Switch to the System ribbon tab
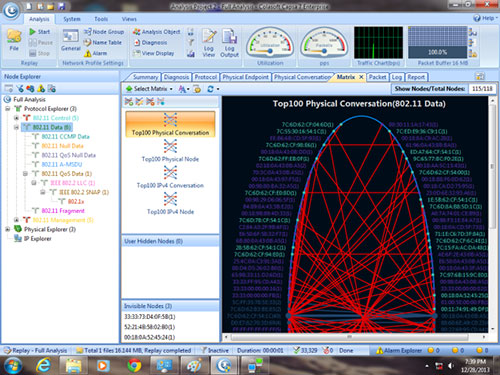 click(72, 19)
